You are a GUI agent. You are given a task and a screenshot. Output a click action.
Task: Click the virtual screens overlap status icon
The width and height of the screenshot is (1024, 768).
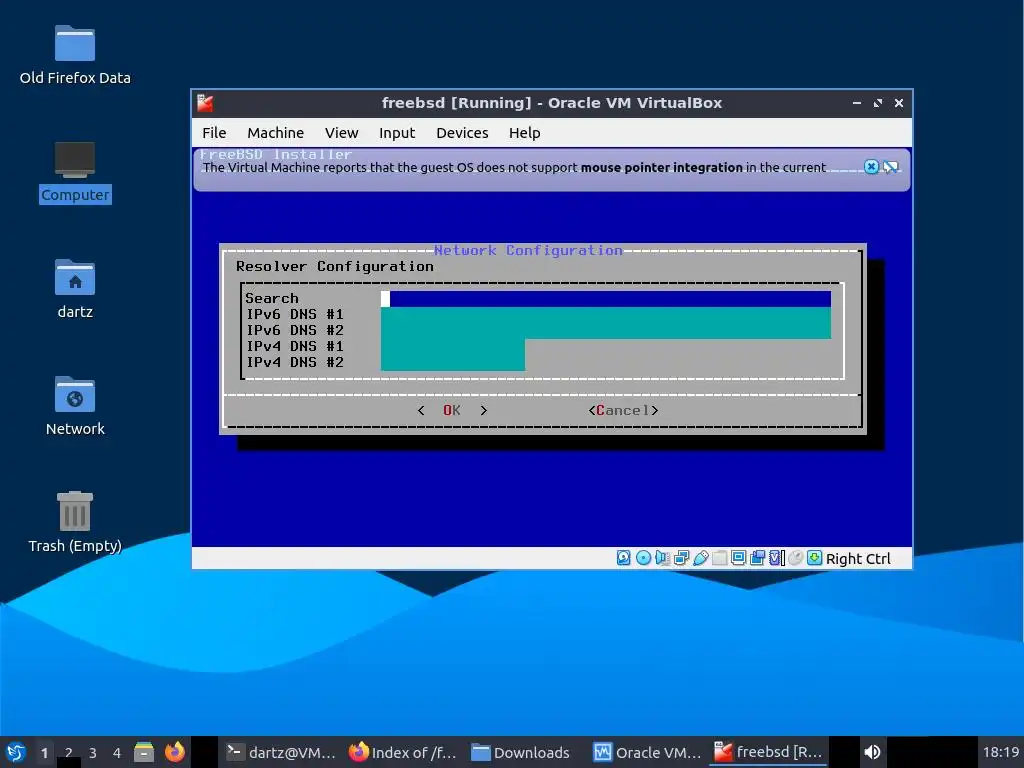click(758, 558)
